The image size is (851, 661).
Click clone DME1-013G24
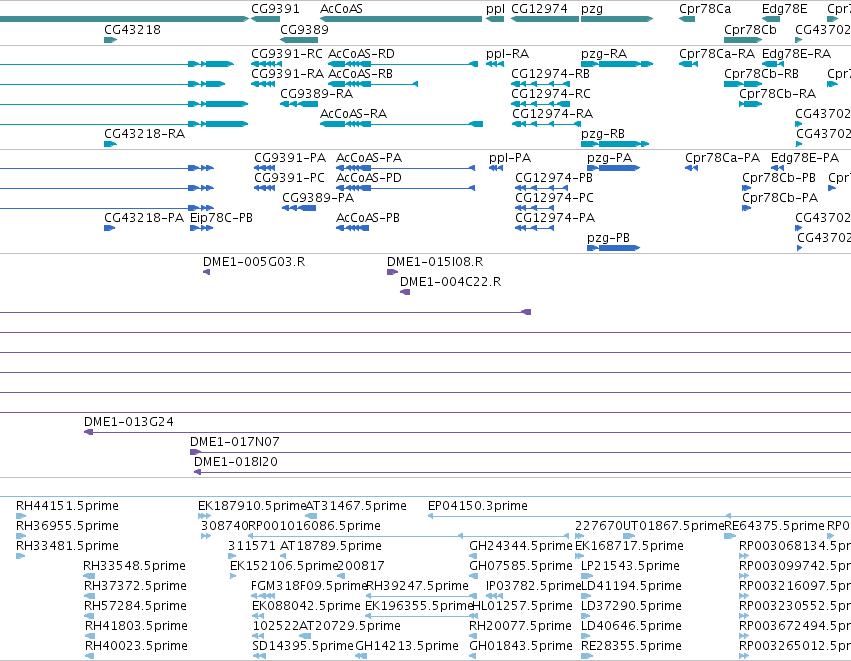(129, 422)
